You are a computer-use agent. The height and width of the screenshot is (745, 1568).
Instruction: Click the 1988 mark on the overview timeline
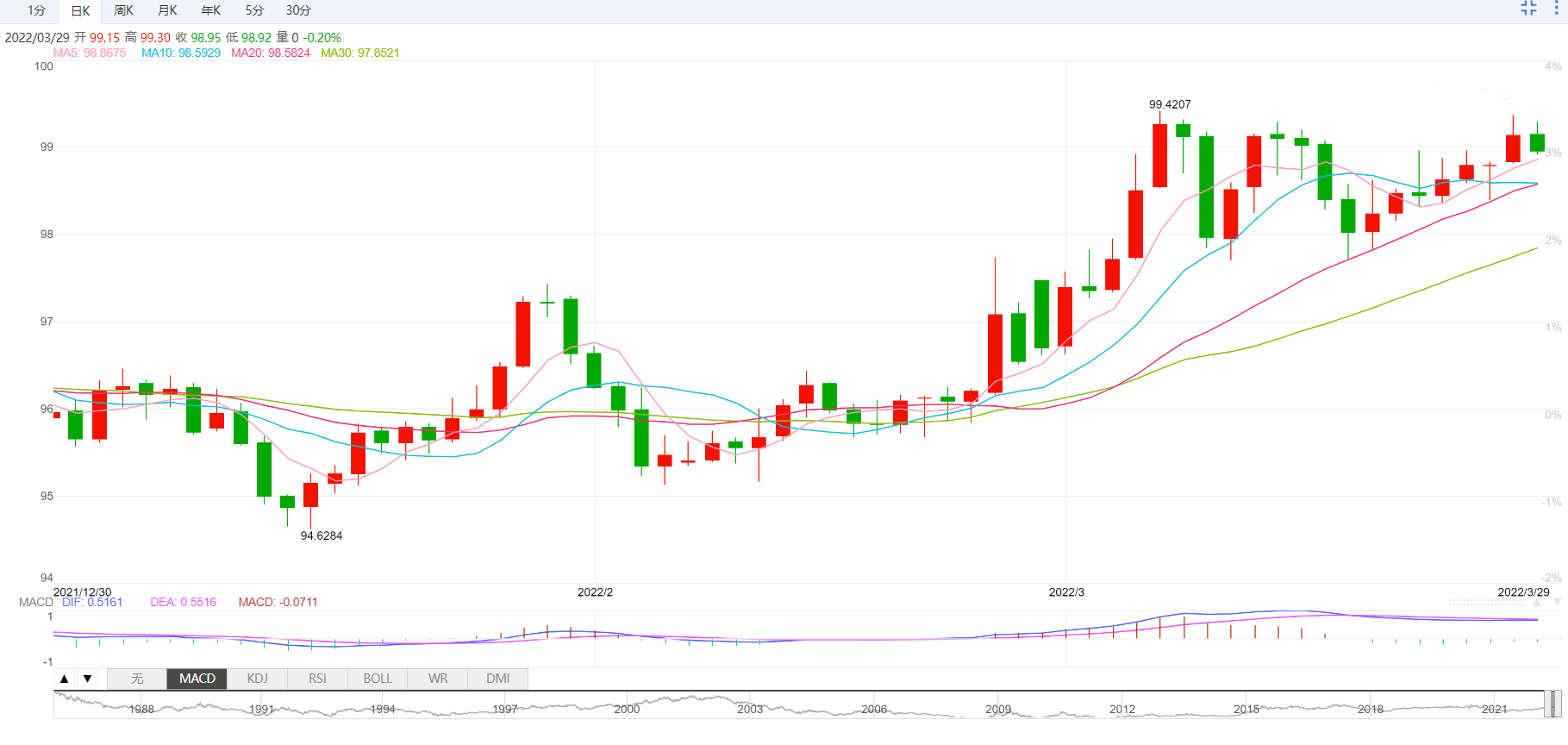[x=141, y=709]
